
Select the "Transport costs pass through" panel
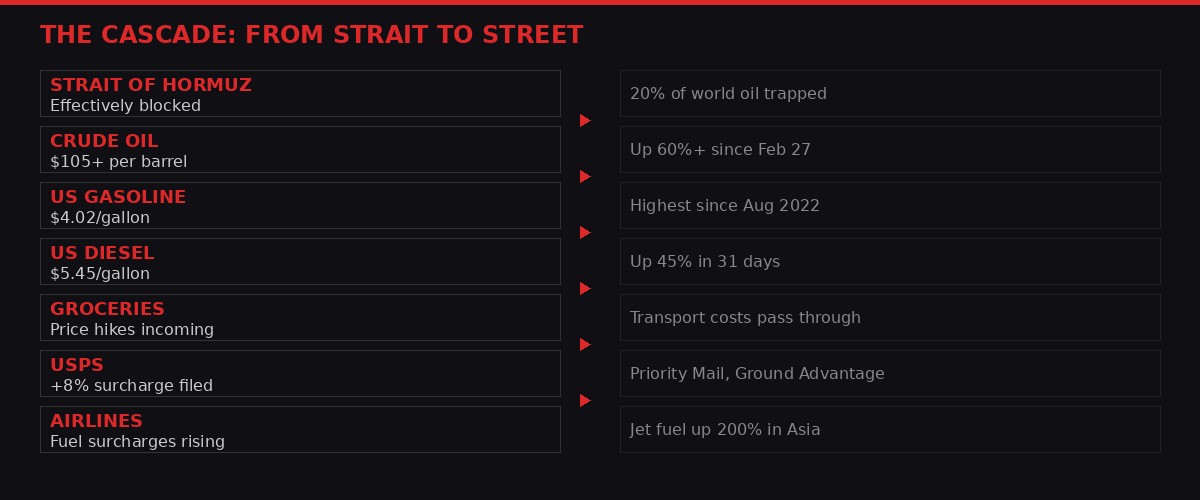pos(889,318)
